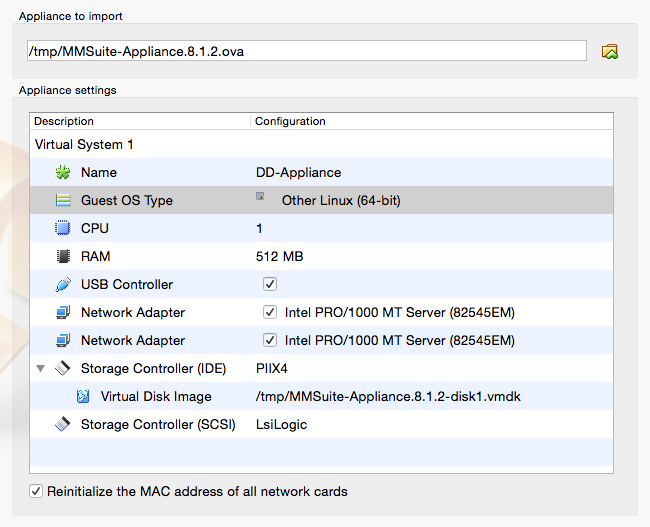Uncheck the USB Controller checkbox

[270, 285]
